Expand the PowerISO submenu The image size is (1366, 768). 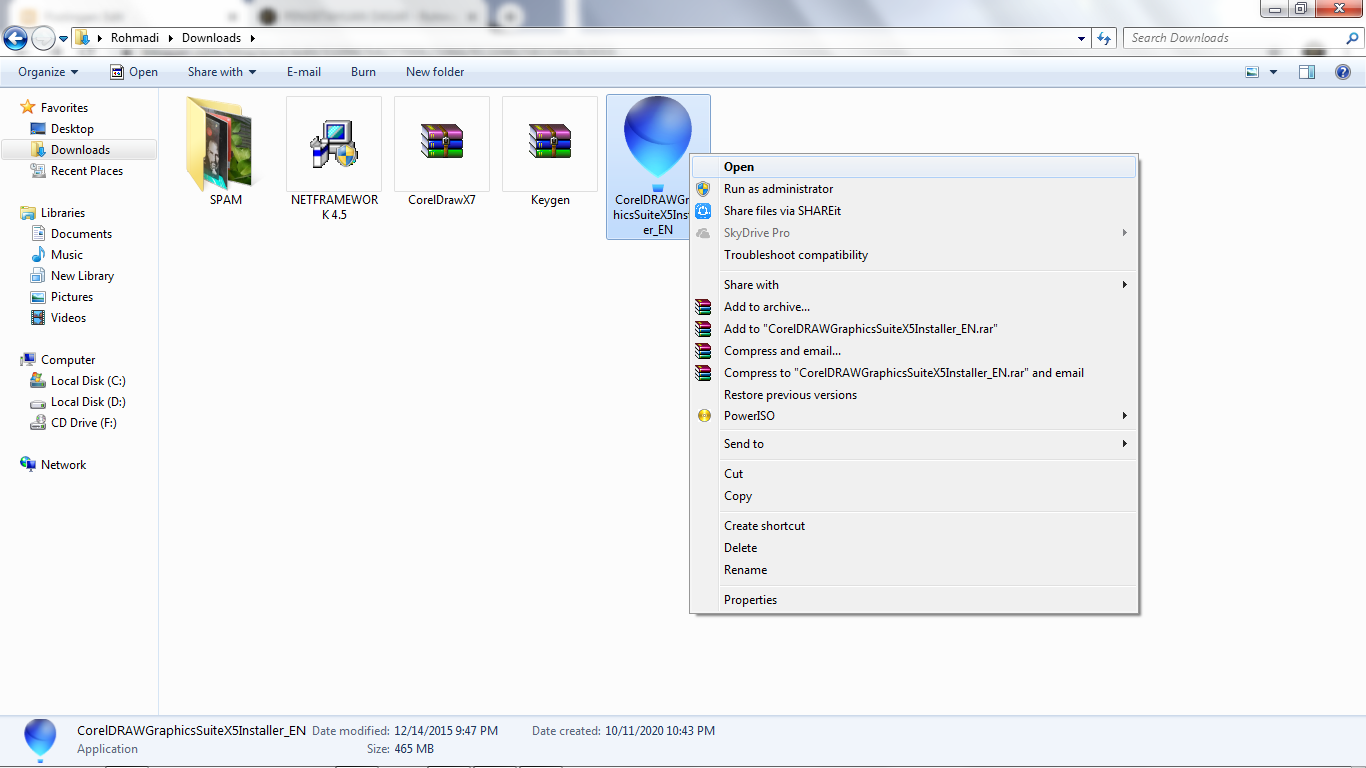914,416
